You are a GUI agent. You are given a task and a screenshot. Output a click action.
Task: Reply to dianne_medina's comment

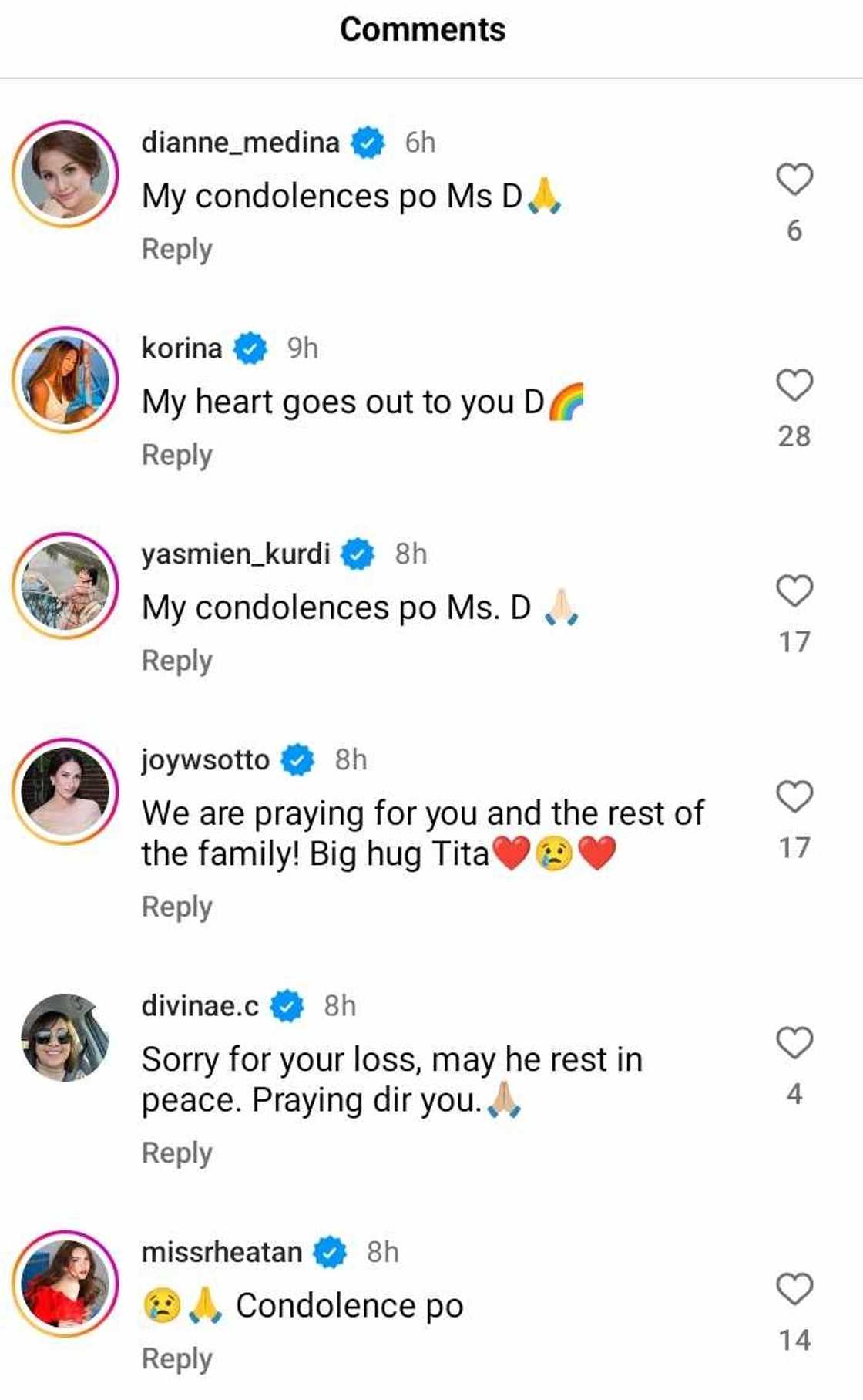[x=177, y=249]
